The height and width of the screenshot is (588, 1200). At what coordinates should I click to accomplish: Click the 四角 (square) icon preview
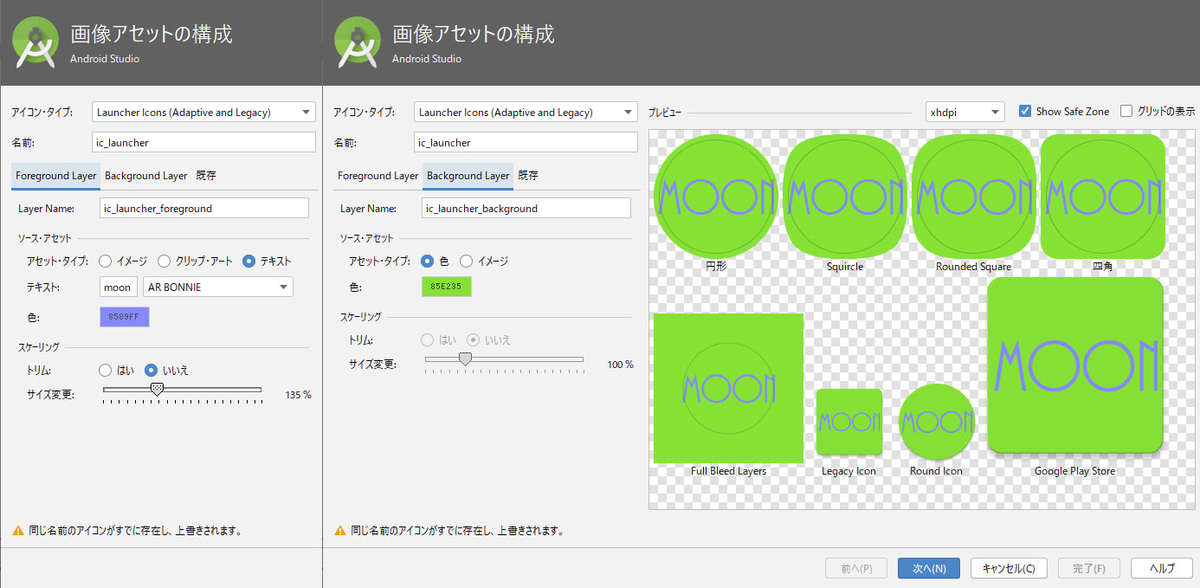coord(1102,197)
